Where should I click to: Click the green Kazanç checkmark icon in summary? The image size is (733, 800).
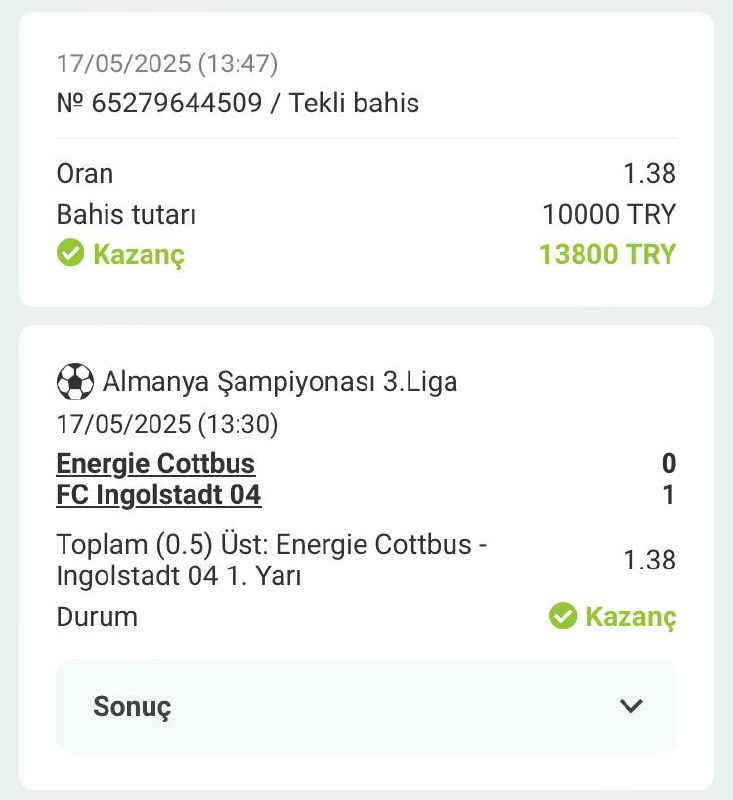coord(70,253)
